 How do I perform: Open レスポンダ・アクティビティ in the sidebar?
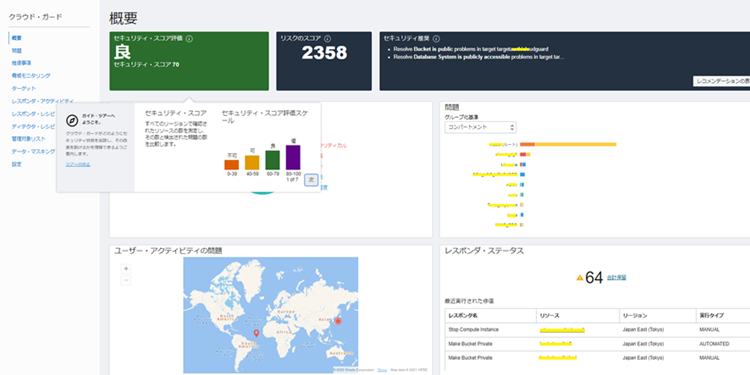point(43,101)
